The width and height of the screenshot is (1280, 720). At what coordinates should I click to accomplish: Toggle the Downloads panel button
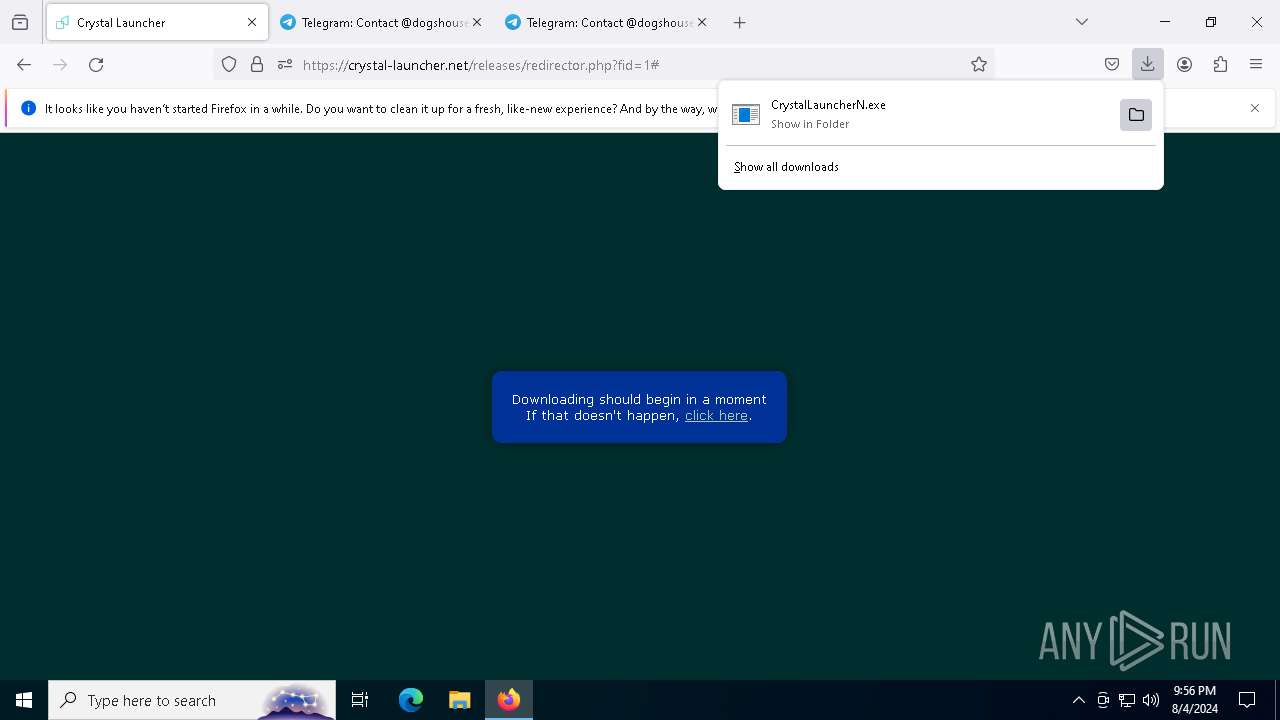1148,65
